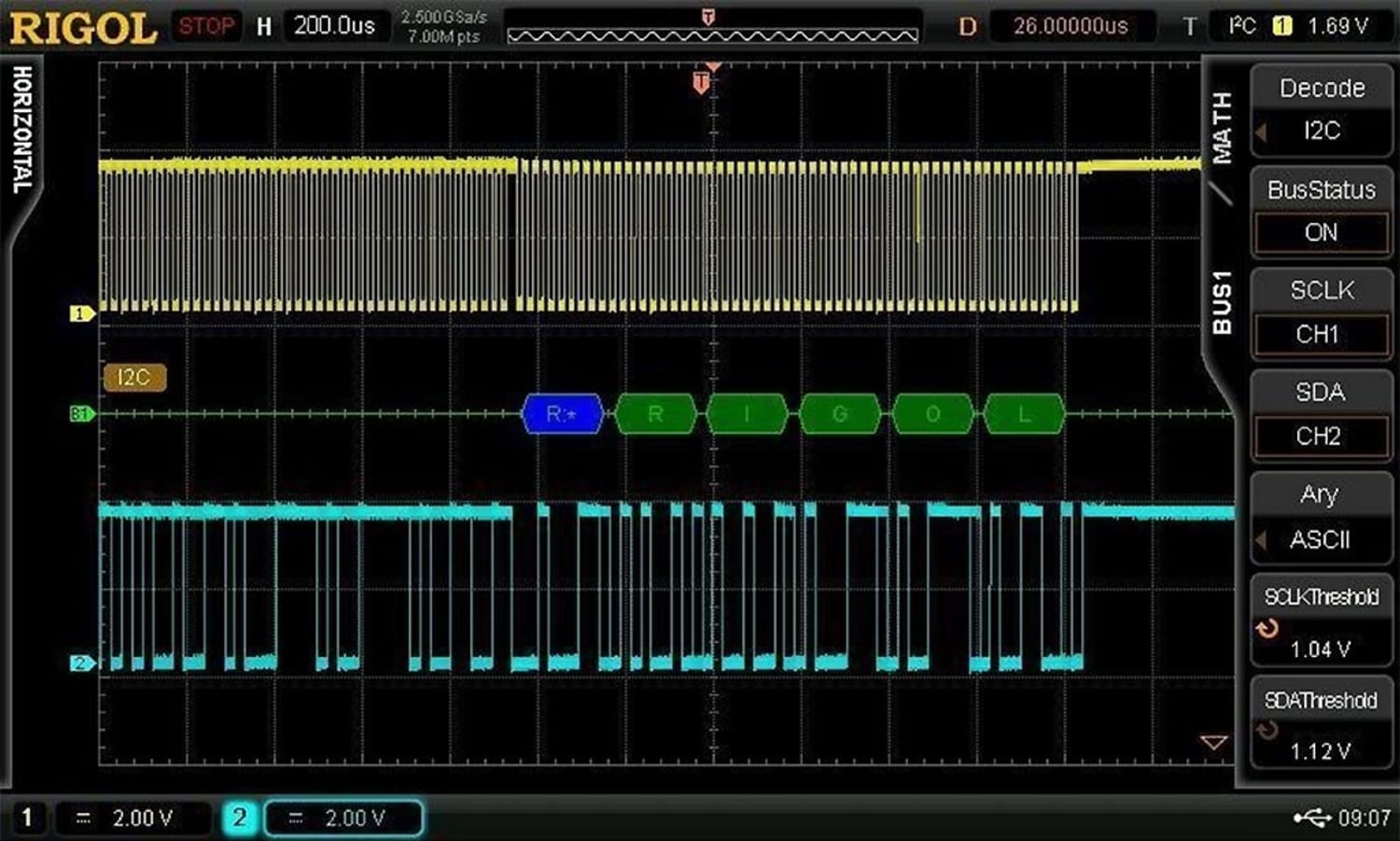Toggle Channel 2 in bottom status bar
Image resolution: width=1400 pixels, height=841 pixels.
coord(239,817)
